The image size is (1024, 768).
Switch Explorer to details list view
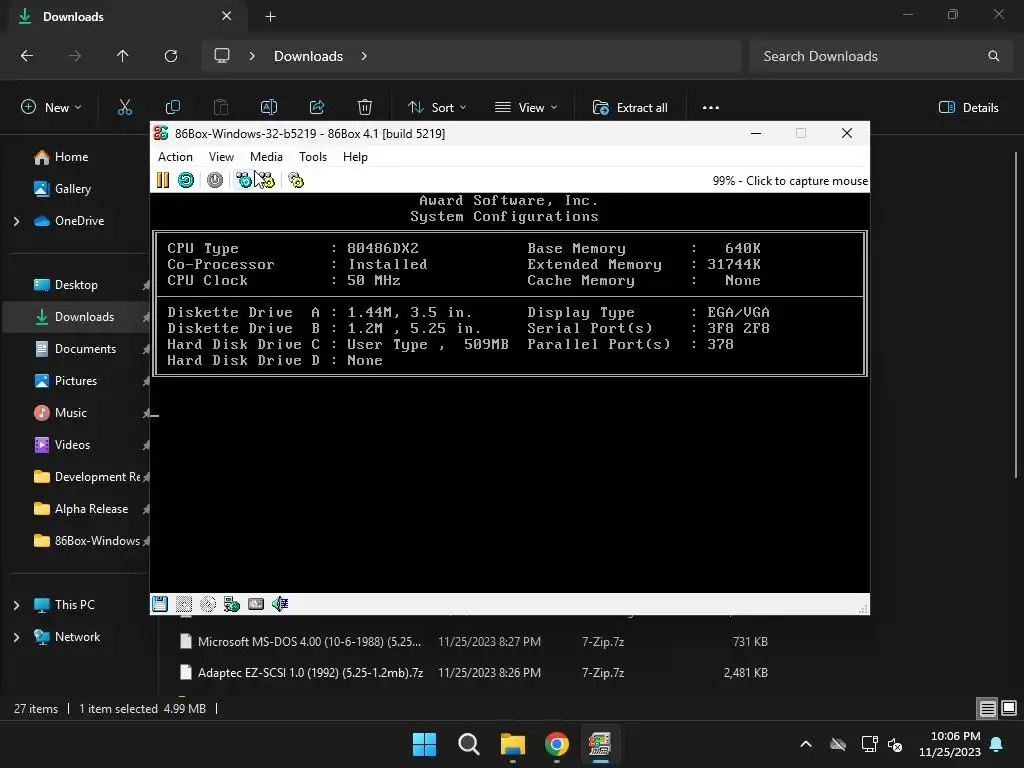tap(987, 708)
